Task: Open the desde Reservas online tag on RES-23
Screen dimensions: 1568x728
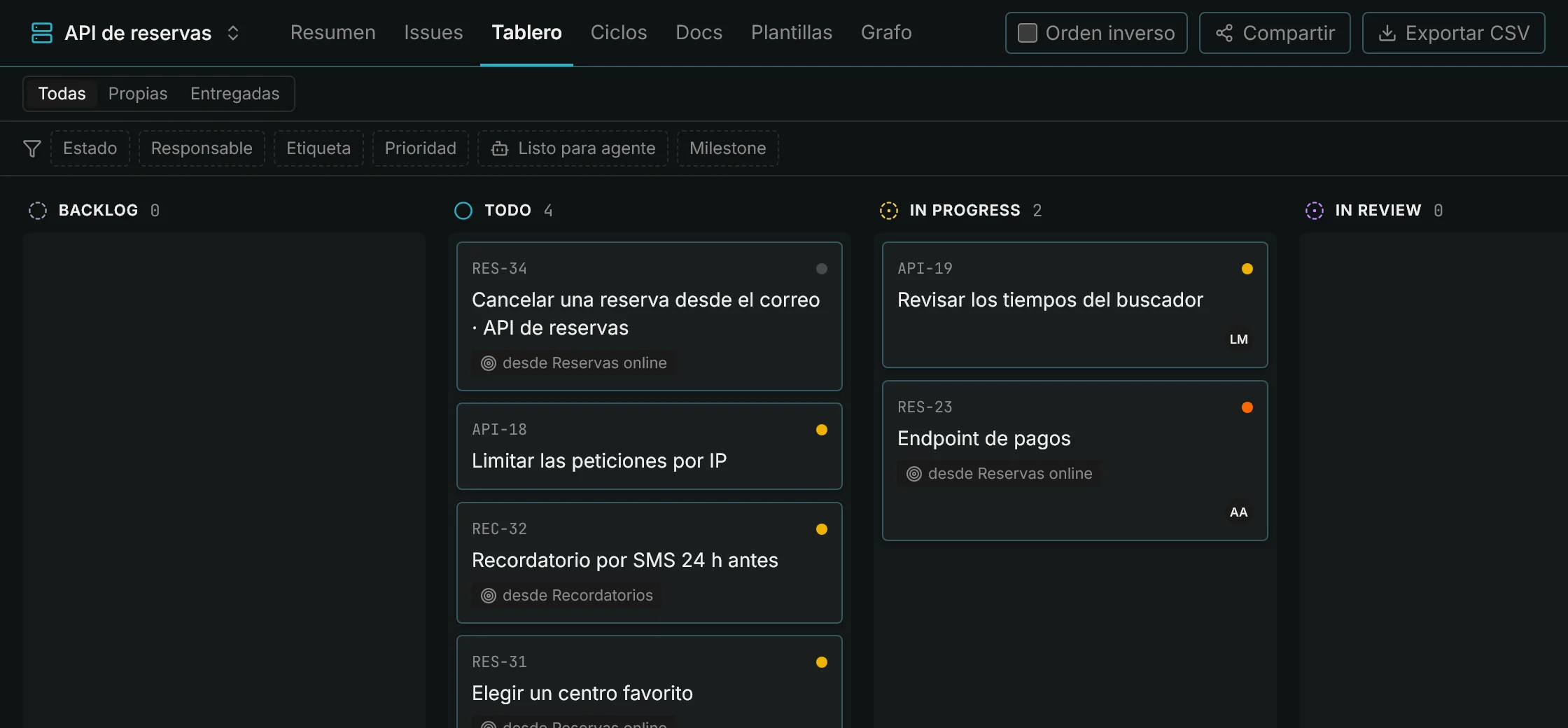Action: [1000, 474]
